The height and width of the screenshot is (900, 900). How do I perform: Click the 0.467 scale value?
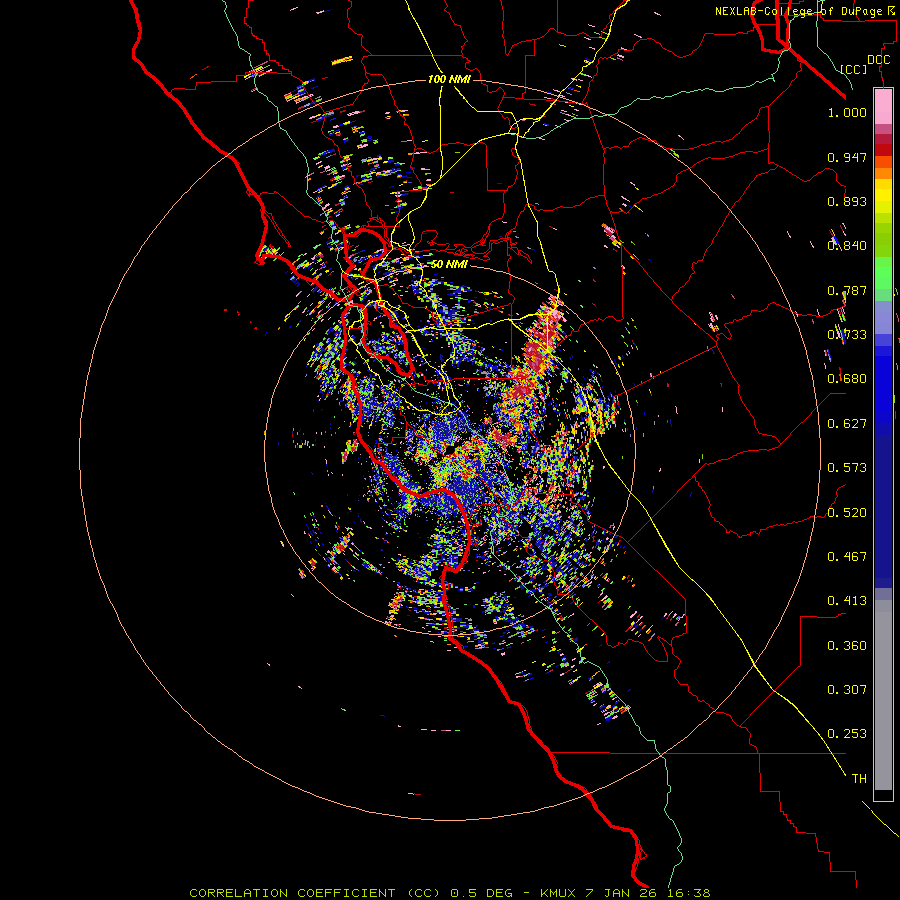point(847,557)
